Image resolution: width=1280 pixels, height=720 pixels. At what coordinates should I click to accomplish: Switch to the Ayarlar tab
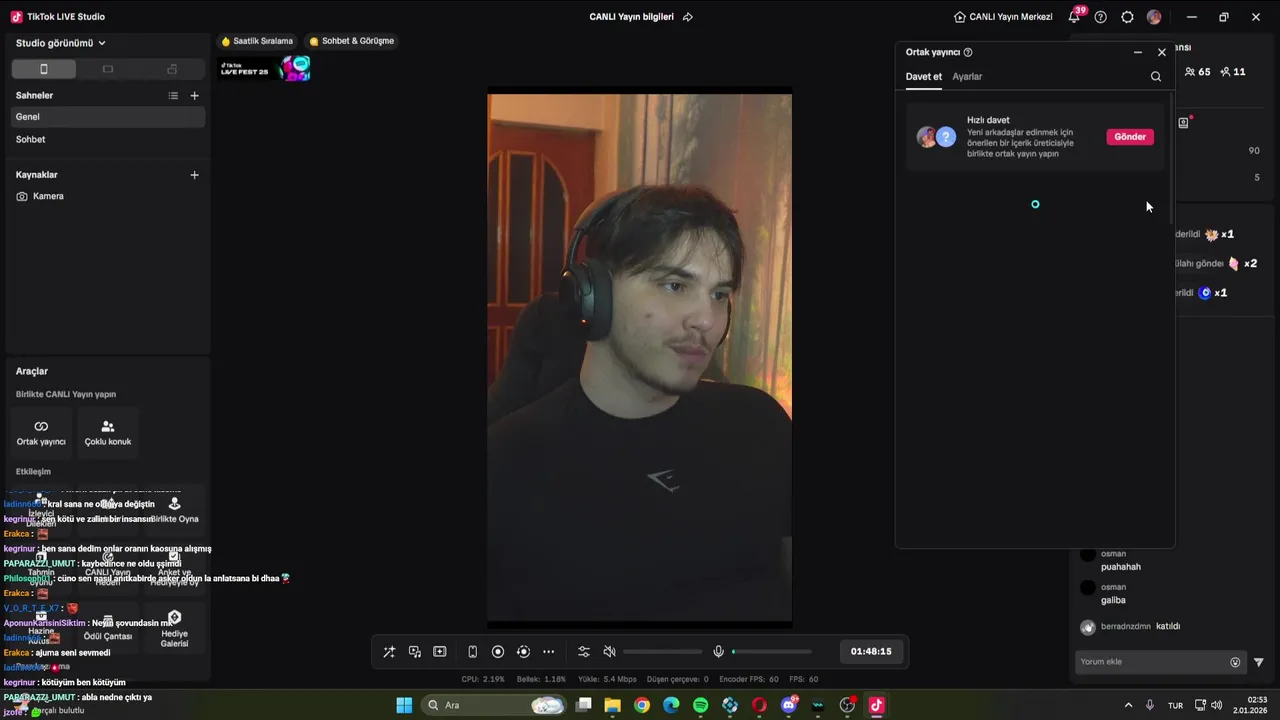967,77
